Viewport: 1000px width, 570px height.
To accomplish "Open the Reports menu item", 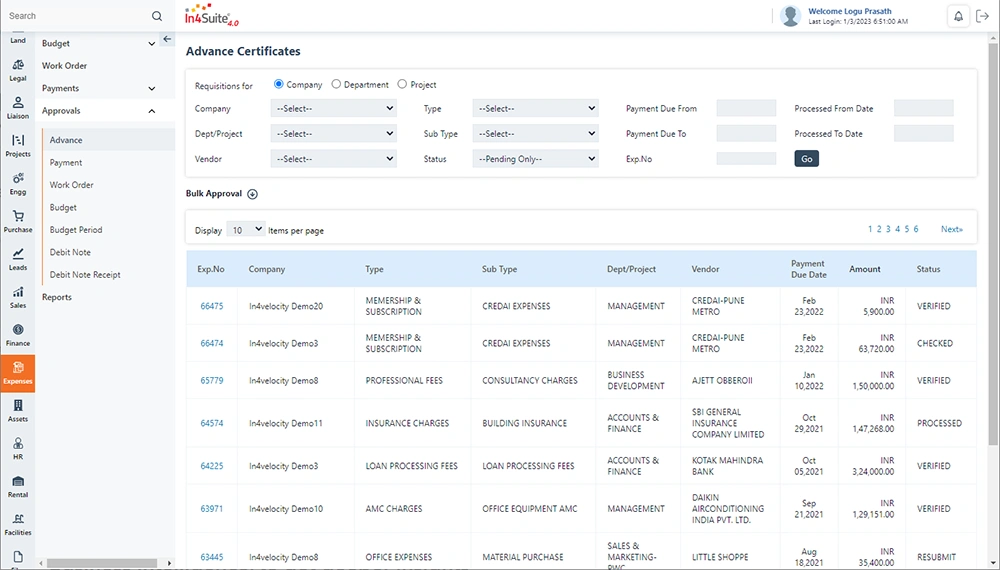I will 57,297.
